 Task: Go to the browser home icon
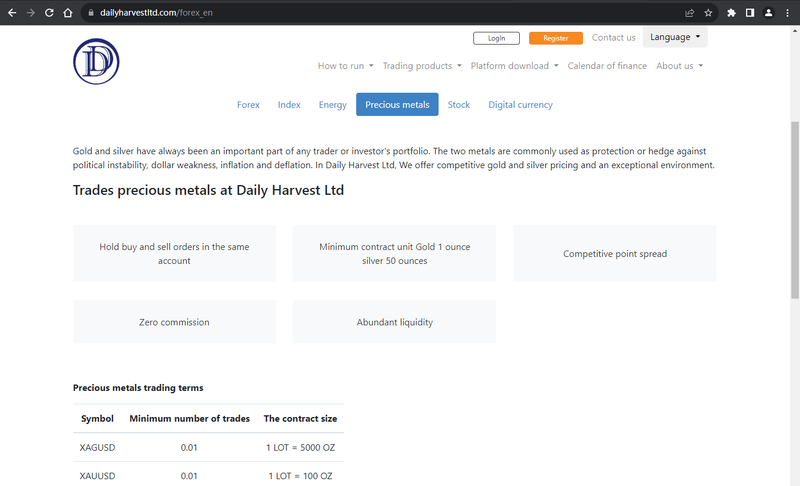click(68, 13)
